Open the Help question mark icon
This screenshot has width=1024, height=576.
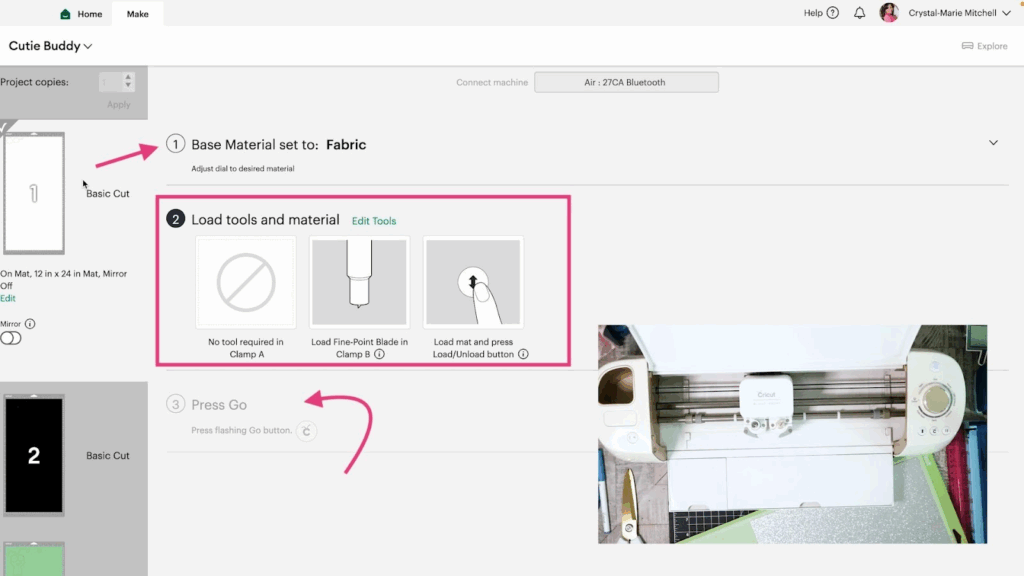(x=833, y=12)
